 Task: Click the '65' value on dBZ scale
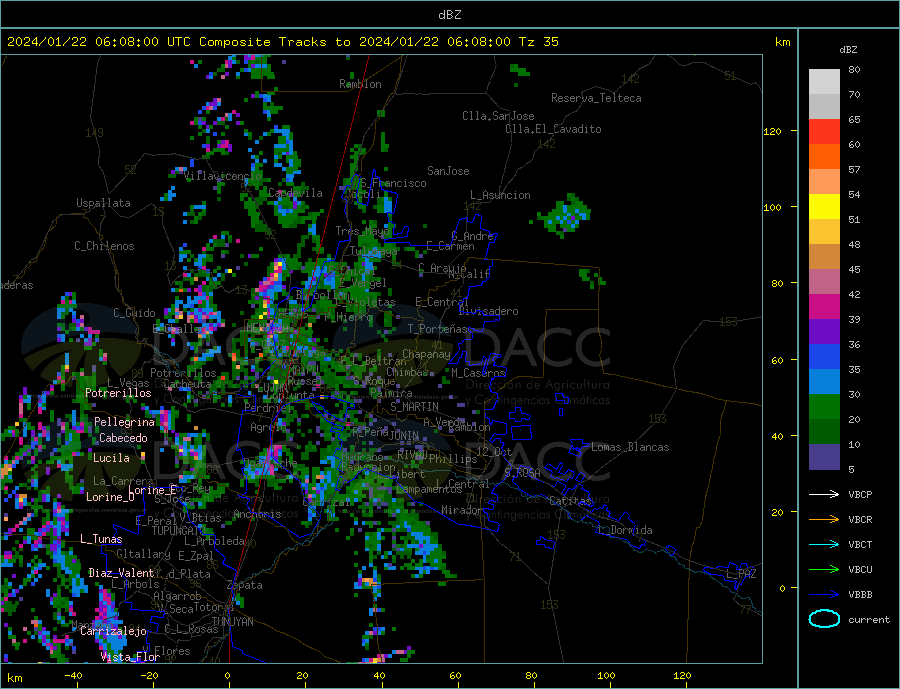854,119
